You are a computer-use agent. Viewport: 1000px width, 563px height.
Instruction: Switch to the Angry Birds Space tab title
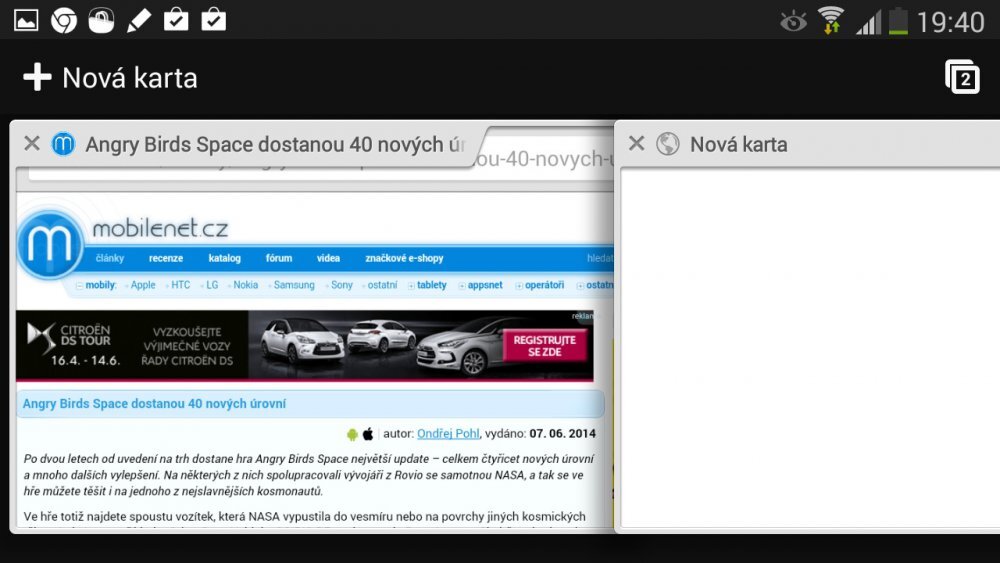click(x=275, y=144)
